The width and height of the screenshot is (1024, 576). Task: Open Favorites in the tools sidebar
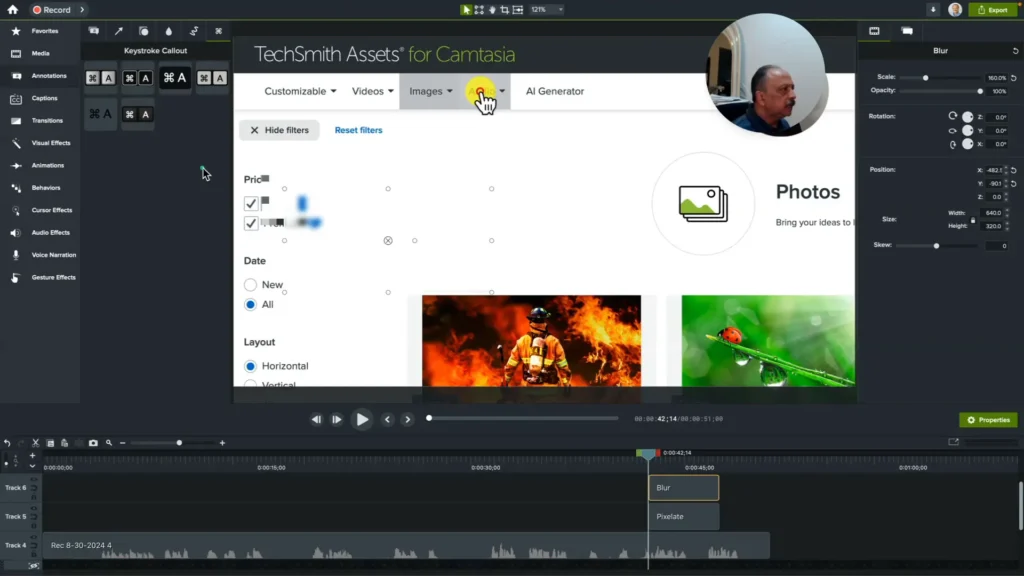tap(40, 31)
